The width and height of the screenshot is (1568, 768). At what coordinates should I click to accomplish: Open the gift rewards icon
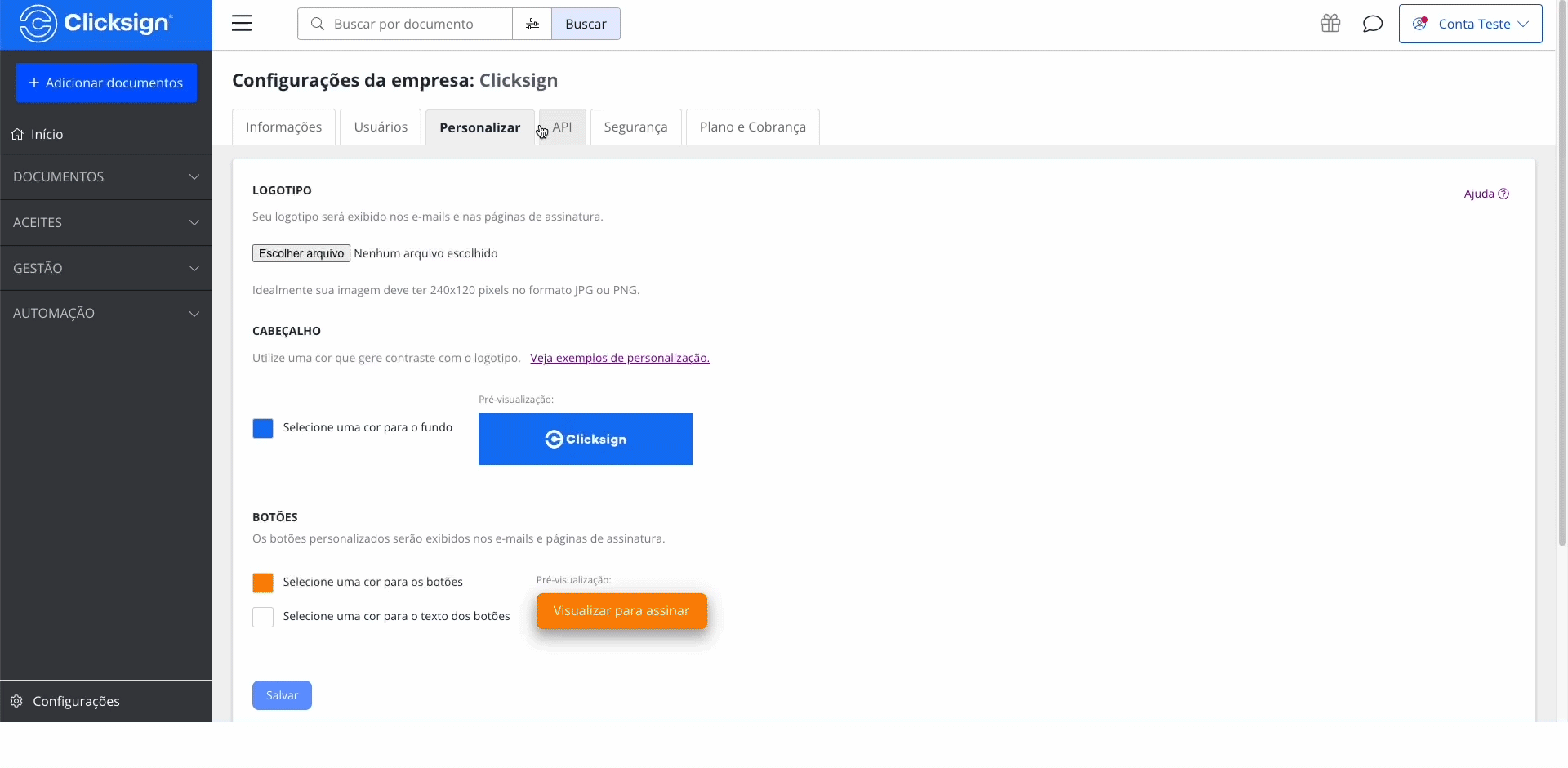point(1330,24)
